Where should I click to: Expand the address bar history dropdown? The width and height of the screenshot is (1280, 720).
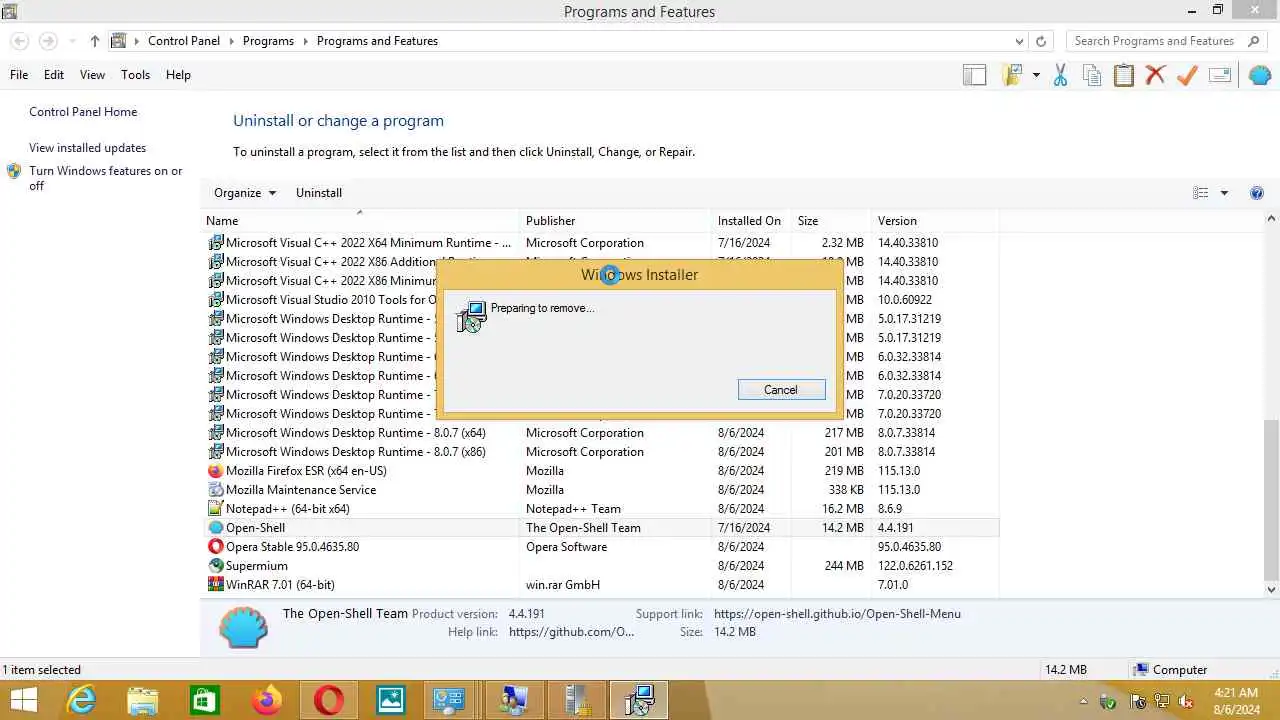click(1019, 41)
